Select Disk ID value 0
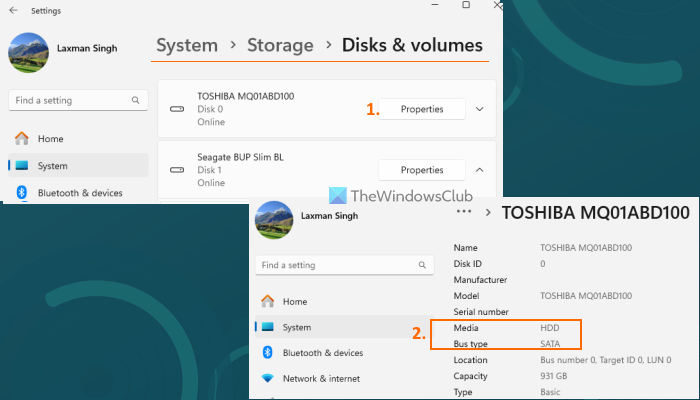Screen dimensions: 700x400 [x=542, y=264]
